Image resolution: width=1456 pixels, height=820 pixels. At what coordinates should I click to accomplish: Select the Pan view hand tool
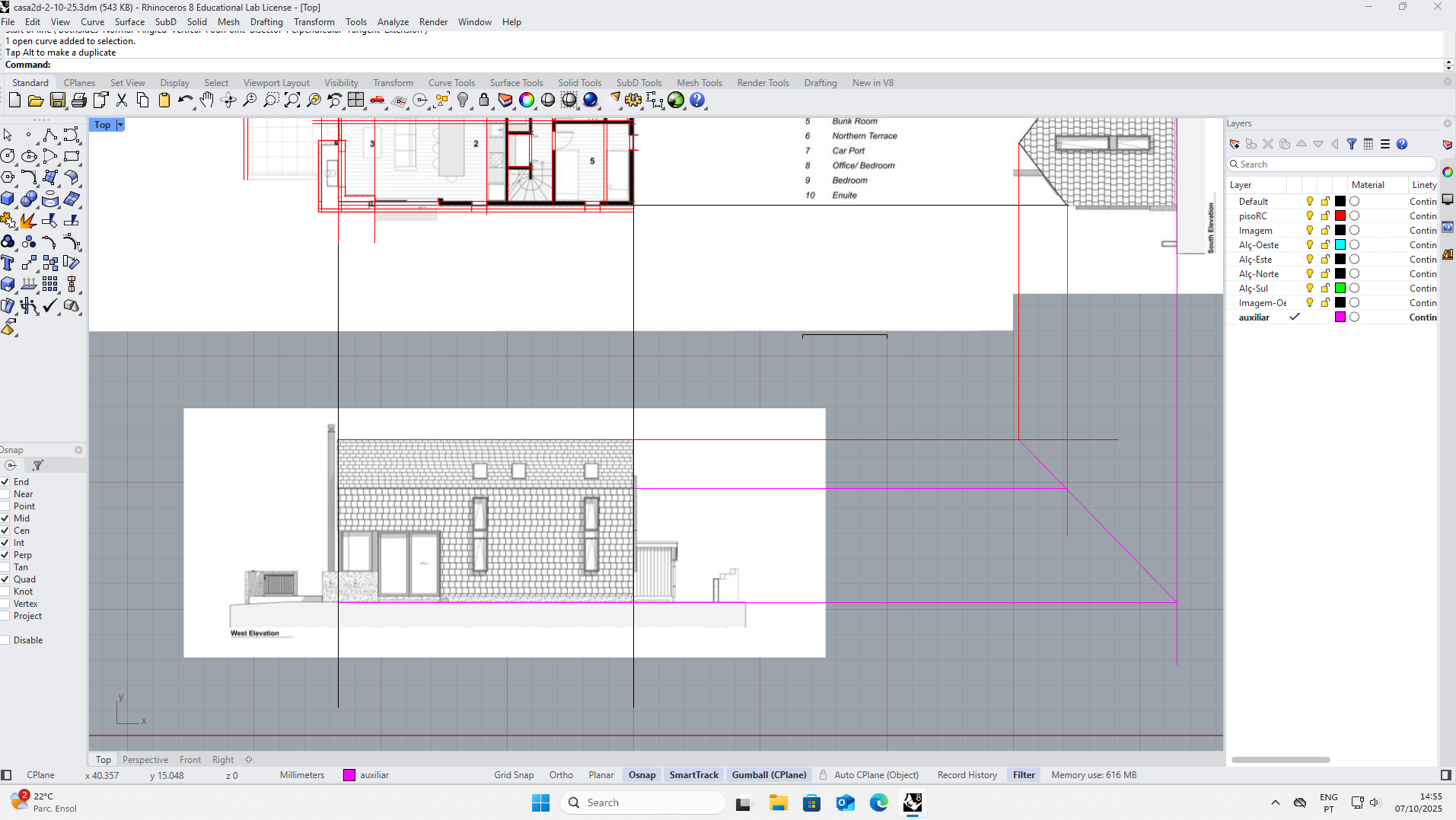point(207,101)
